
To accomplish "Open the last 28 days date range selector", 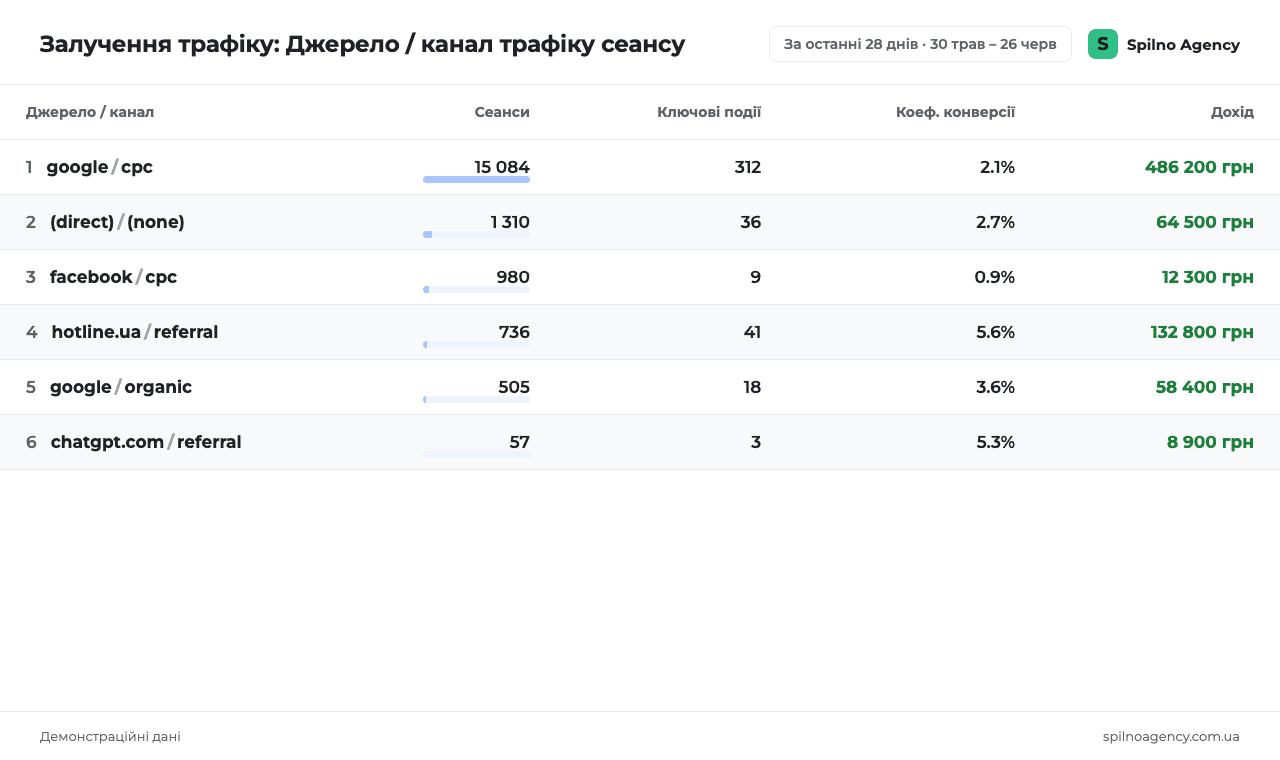I will 920,44.
